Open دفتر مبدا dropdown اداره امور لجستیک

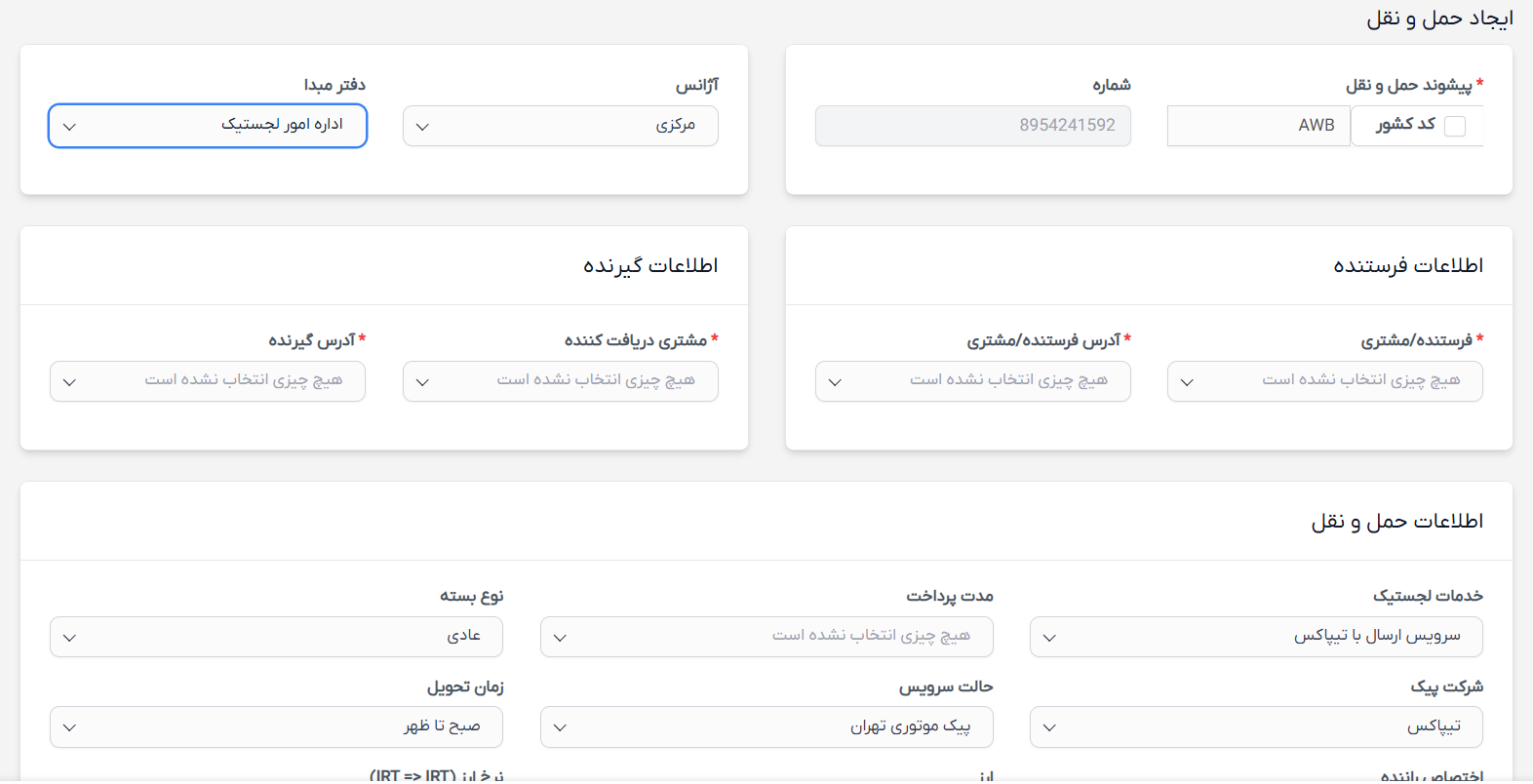pyautogui.click(x=208, y=126)
